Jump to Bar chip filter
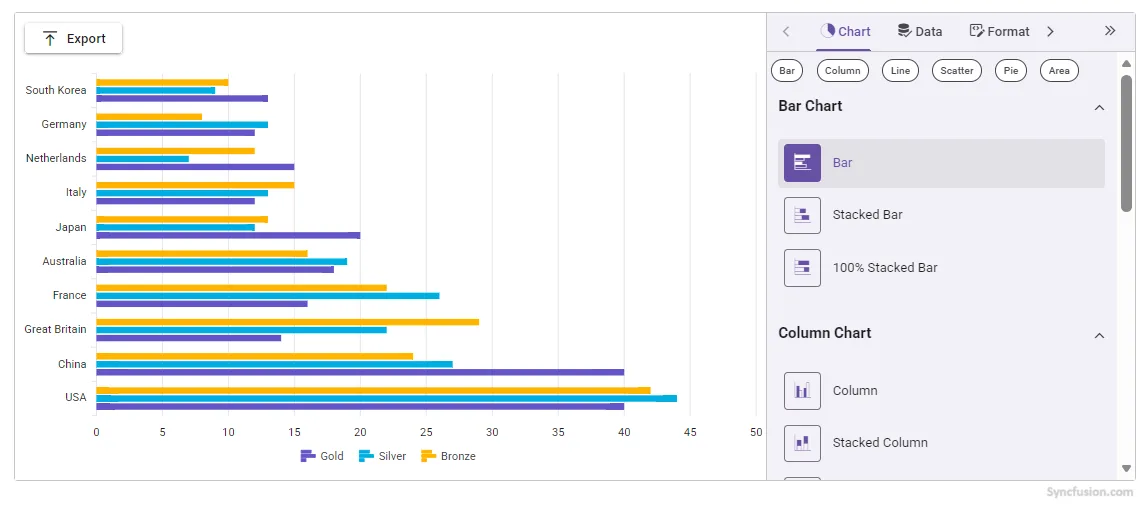The image size is (1146, 506). [x=787, y=71]
